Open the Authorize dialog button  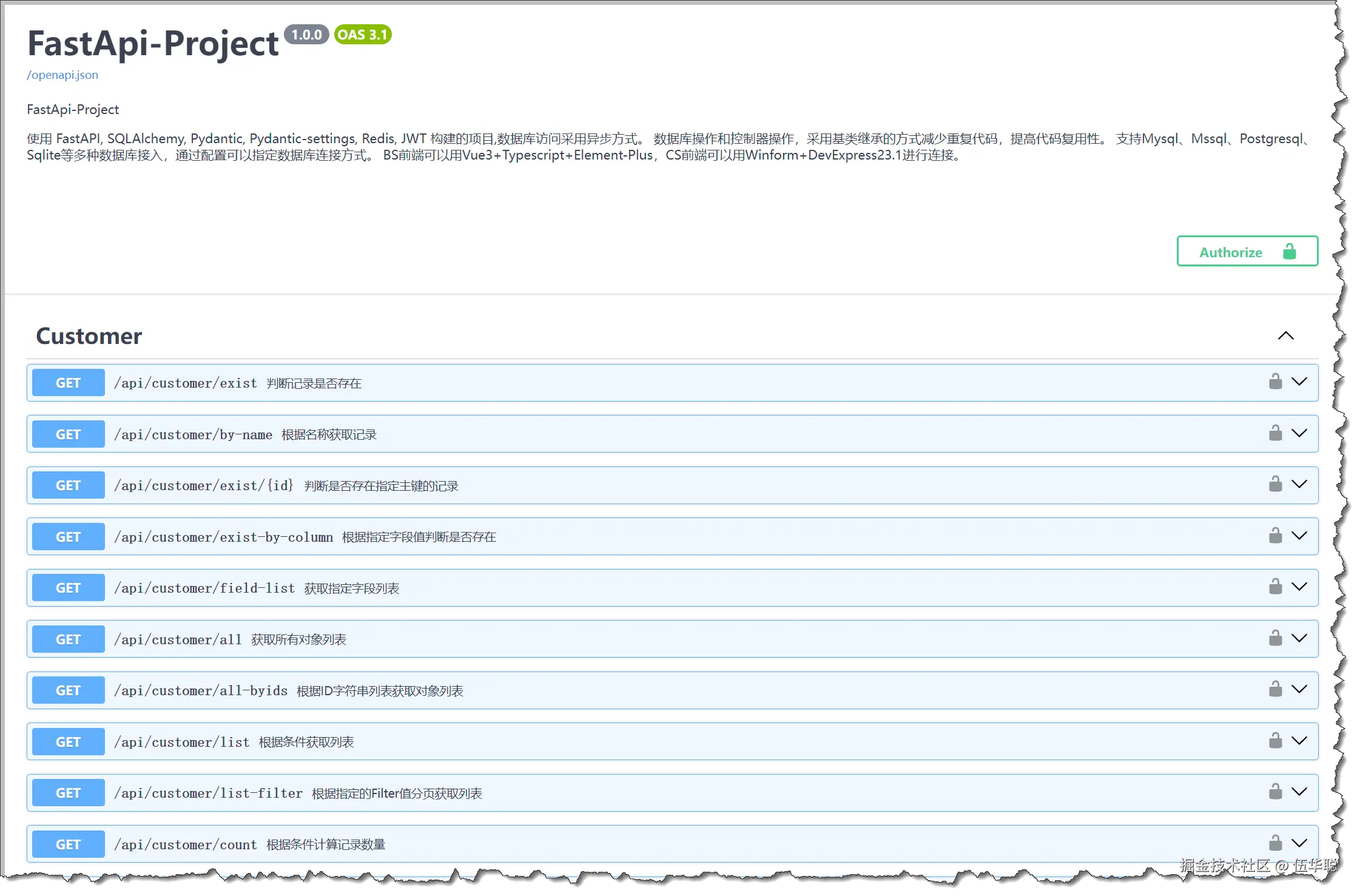[x=1247, y=251]
